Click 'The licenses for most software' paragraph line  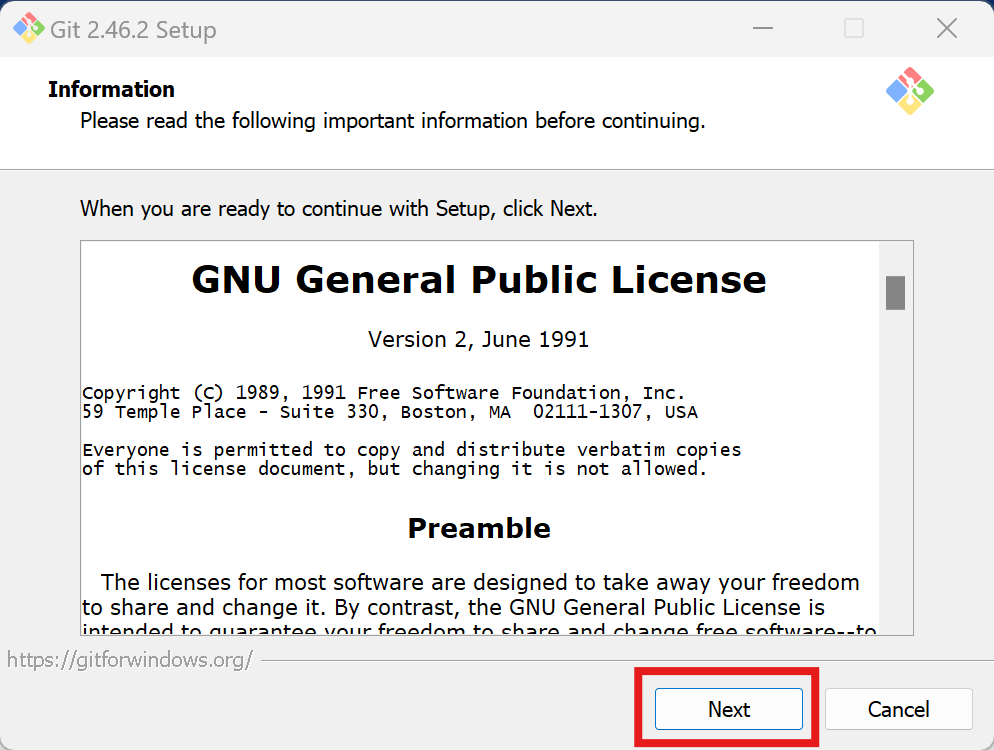(480, 582)
